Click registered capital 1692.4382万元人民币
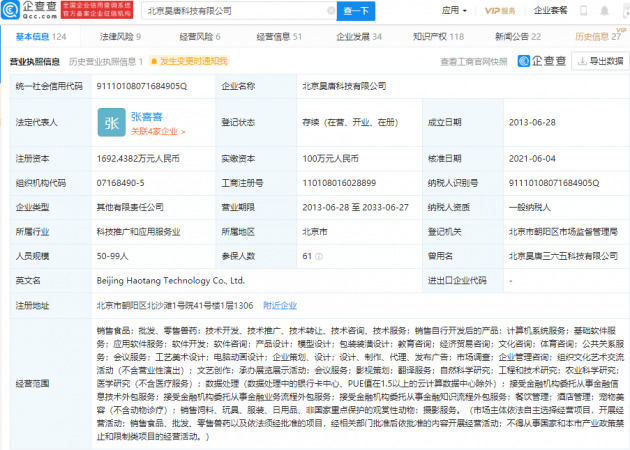 tap(138, 159)
